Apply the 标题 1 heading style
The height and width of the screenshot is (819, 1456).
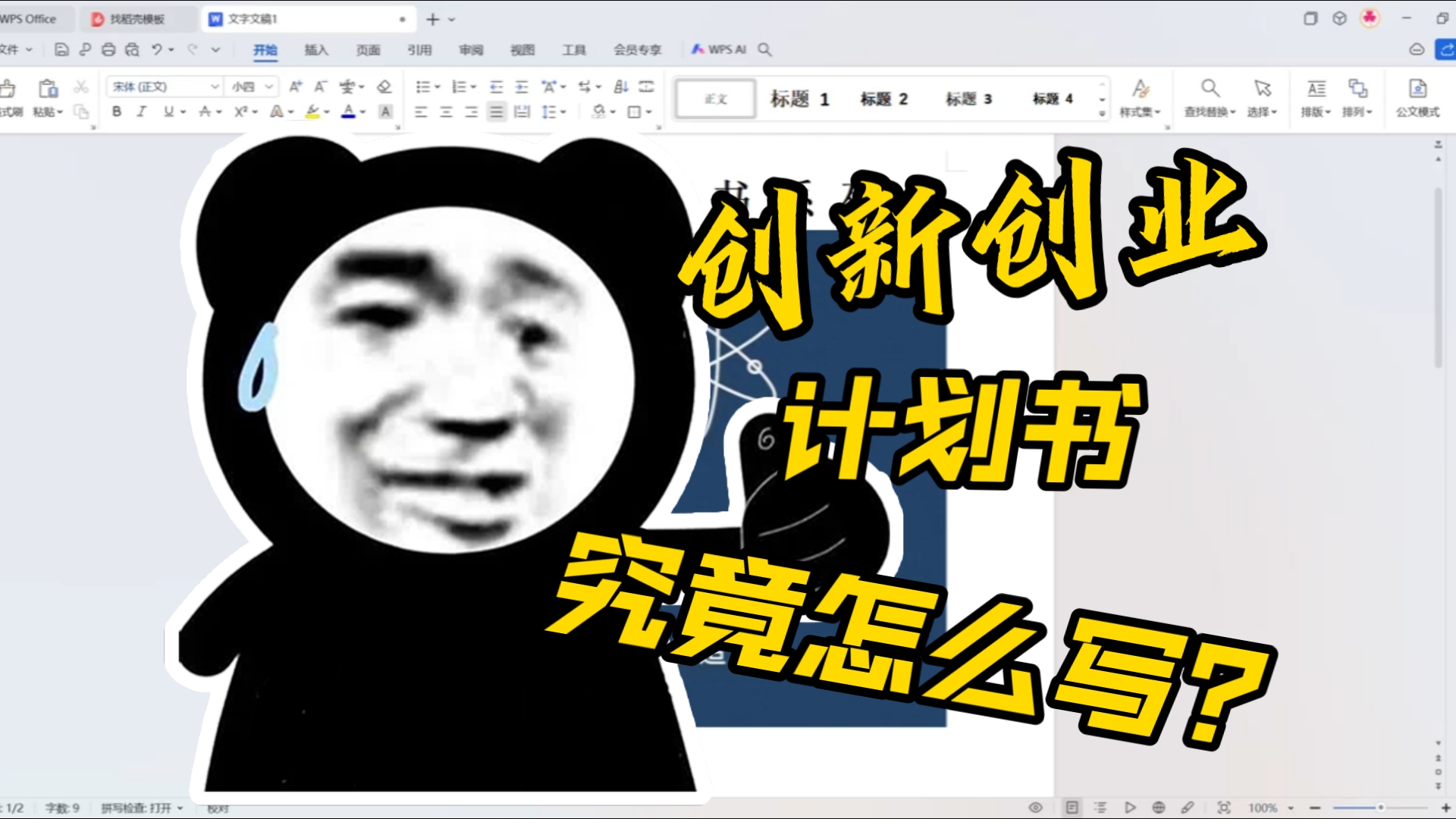click(800, 99)
